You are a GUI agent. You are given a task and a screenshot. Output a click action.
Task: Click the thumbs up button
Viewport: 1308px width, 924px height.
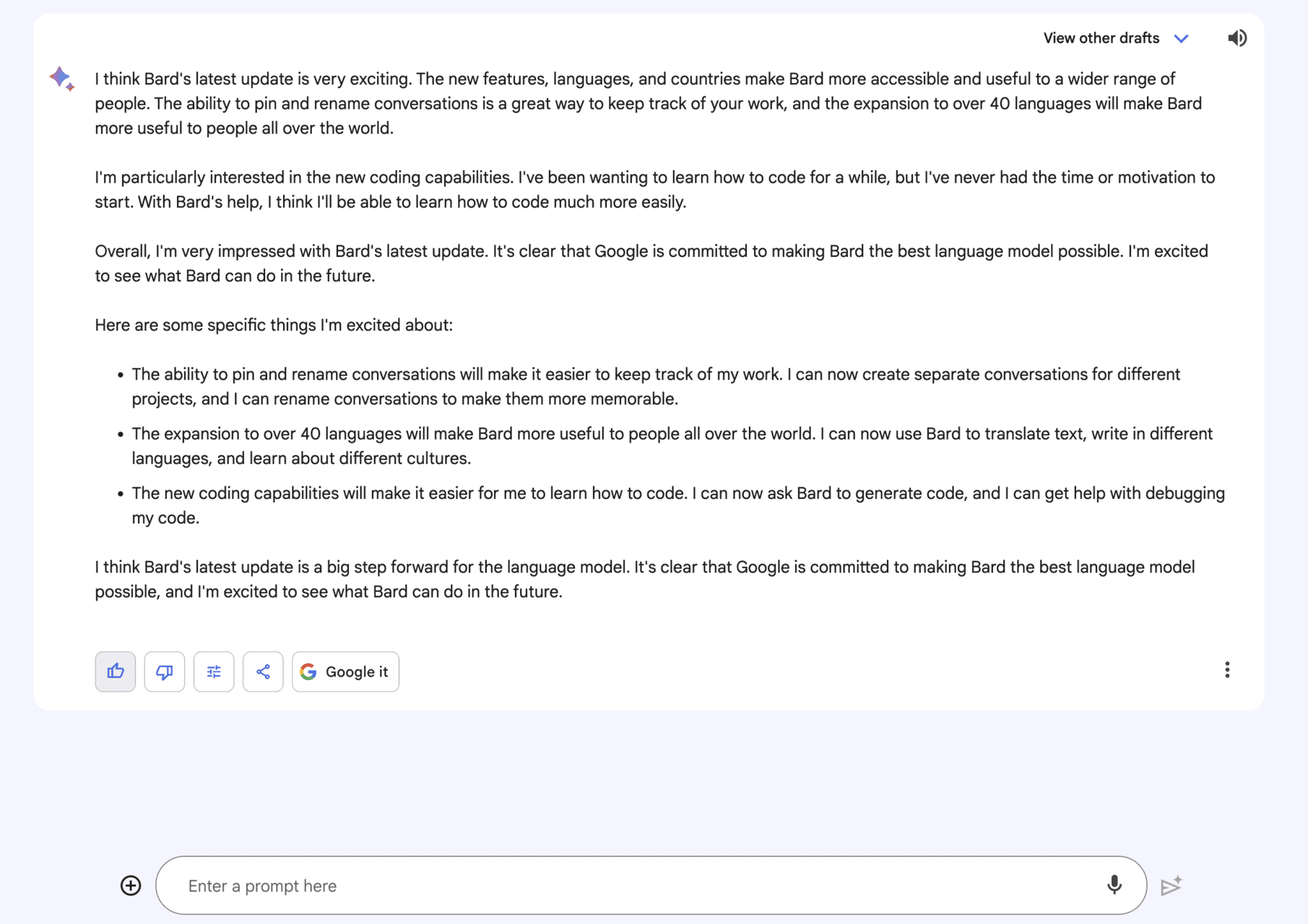click(x=116, y=671)
